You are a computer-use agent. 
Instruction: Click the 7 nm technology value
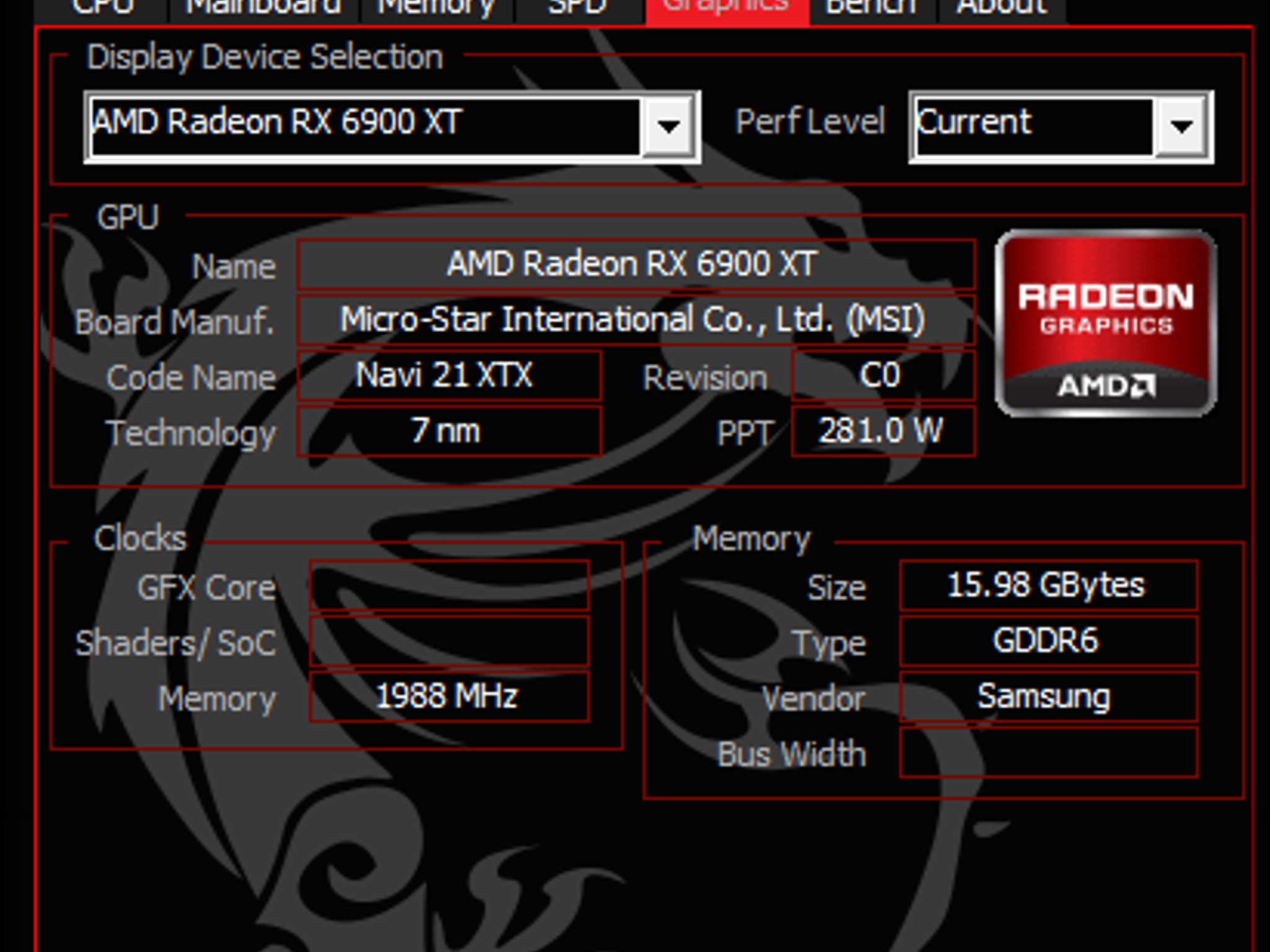[449, 431]
